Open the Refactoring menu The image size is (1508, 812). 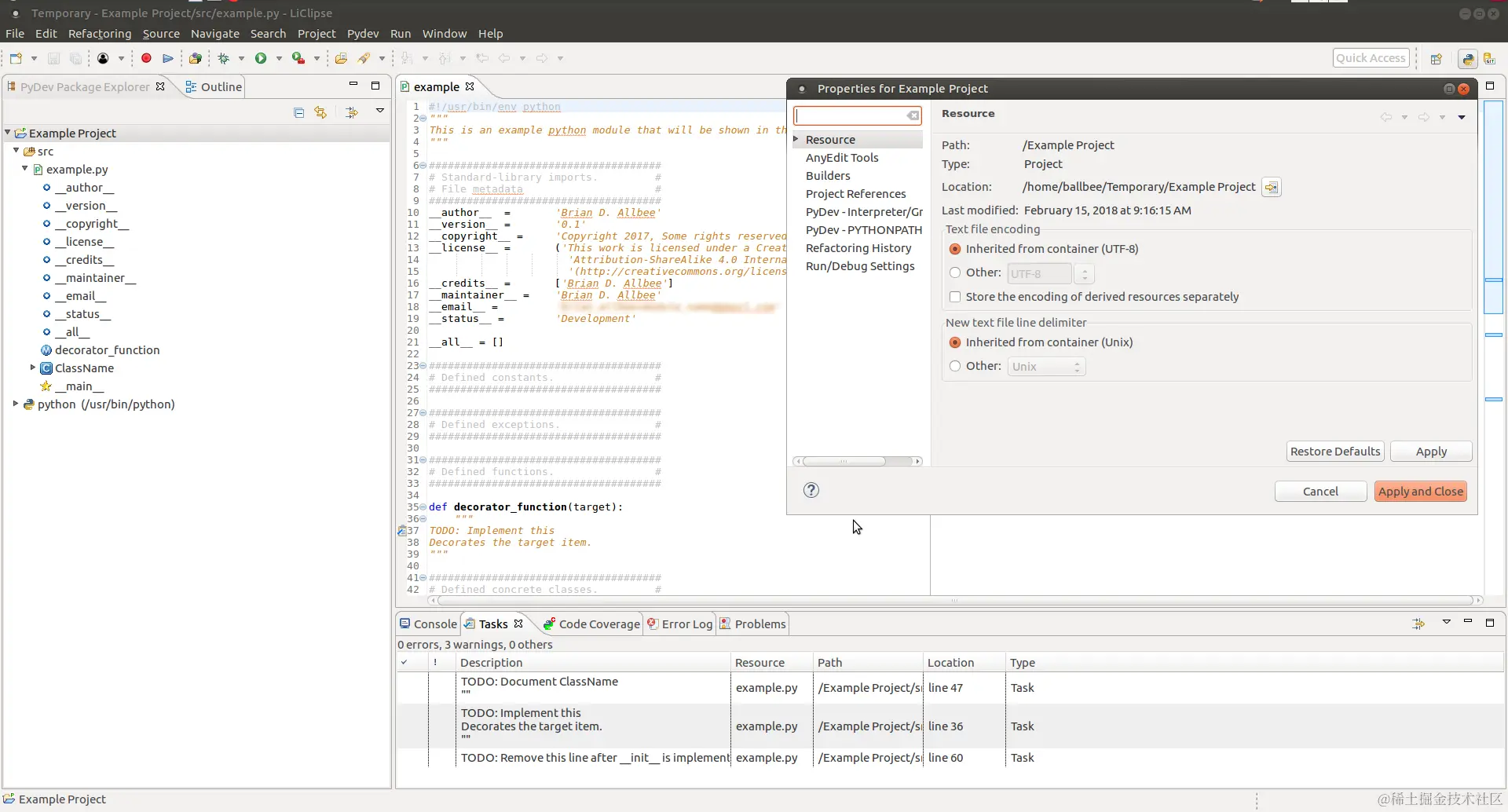tap(100, 34)
